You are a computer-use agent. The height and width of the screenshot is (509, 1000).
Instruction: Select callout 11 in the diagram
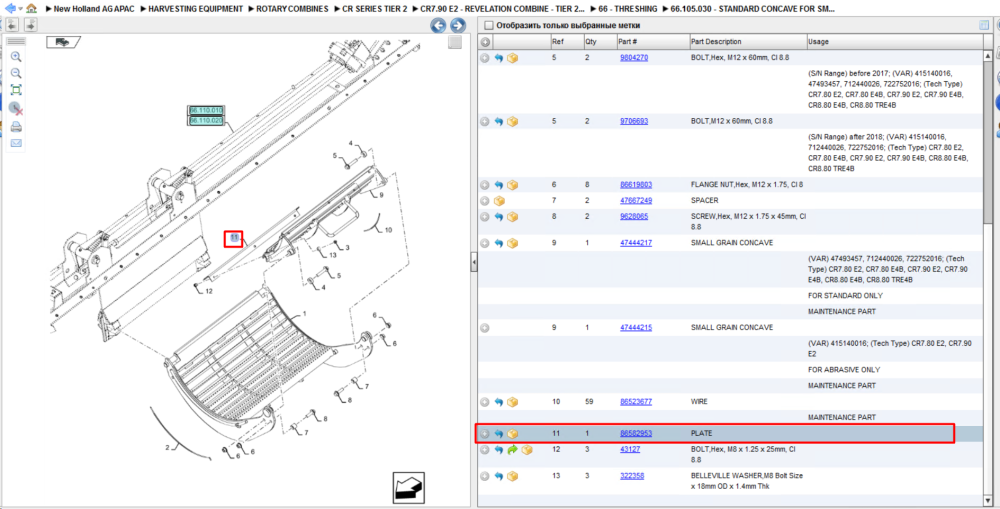pyautogui.click(x=233, y=239)
